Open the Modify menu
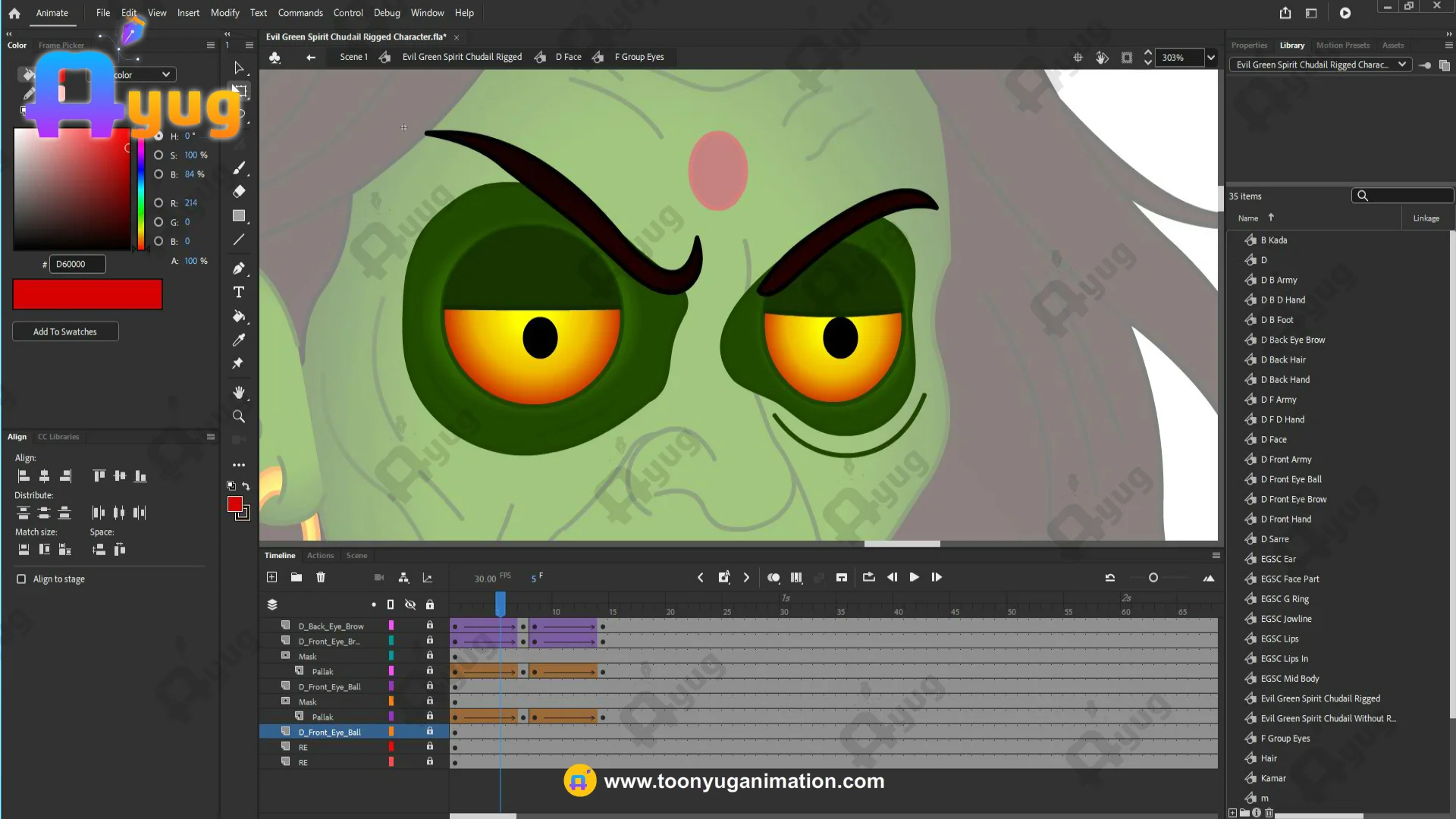This screenshot has width=1456, height=819. pyautogui.click(x=224, y=13)
